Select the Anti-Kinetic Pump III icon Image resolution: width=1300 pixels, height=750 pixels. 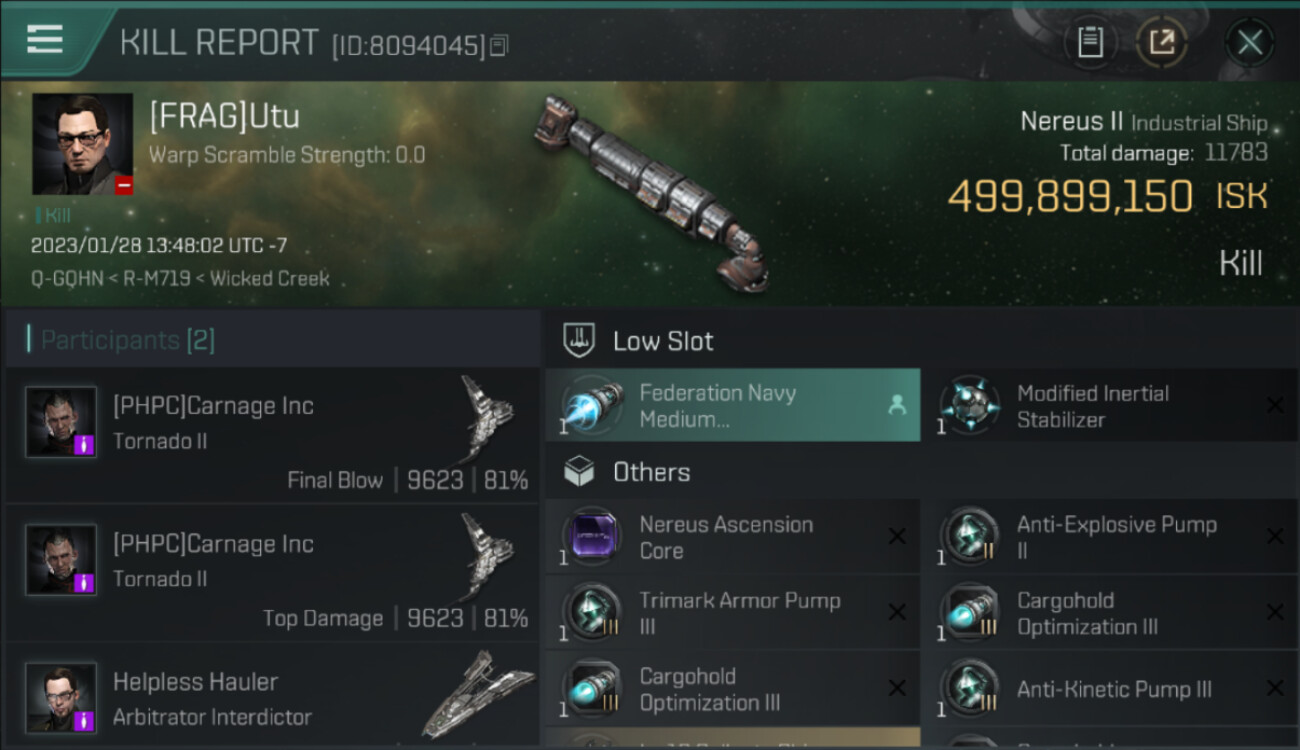(967, 689)
